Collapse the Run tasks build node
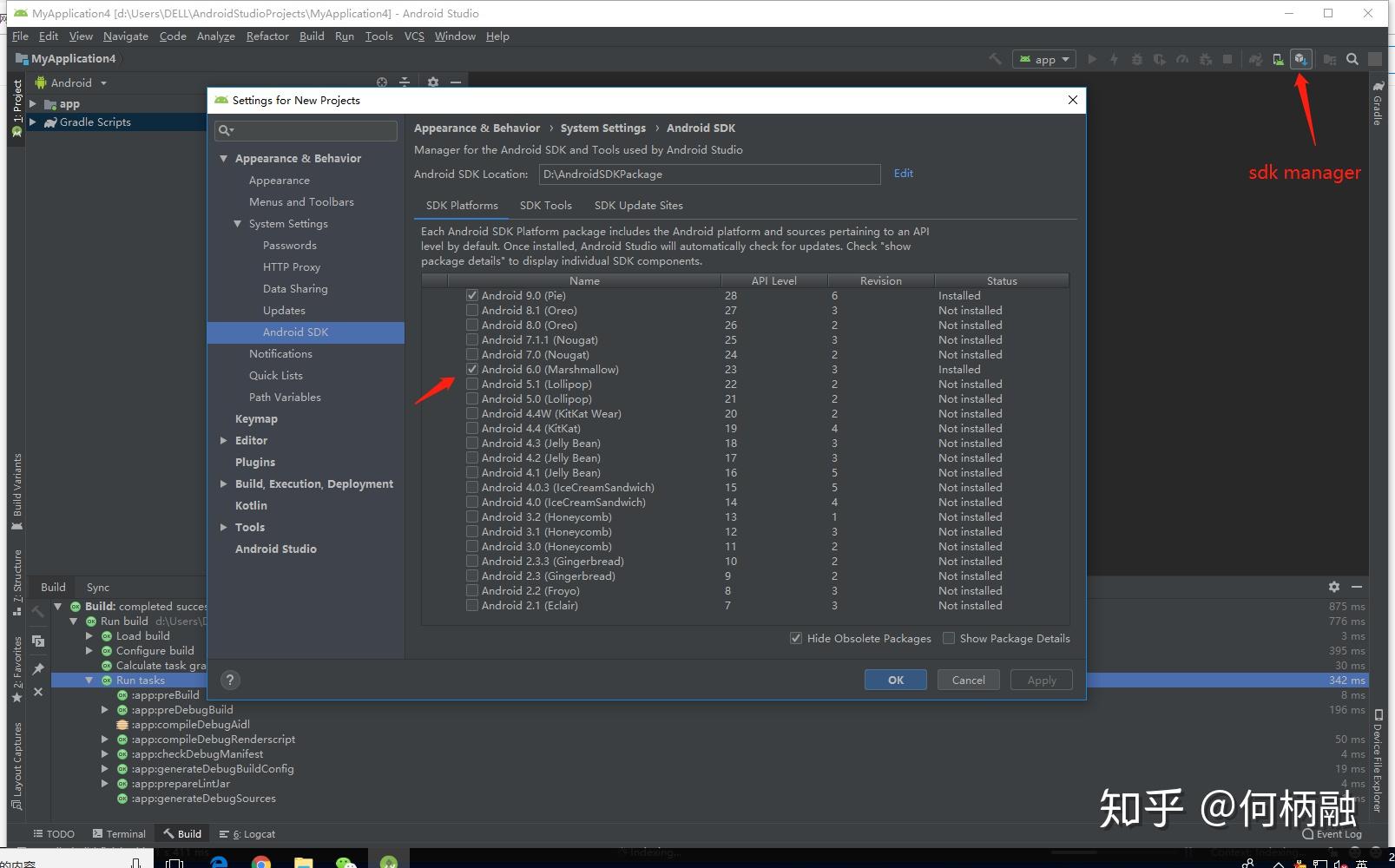1395x868 pixels. 89,680
